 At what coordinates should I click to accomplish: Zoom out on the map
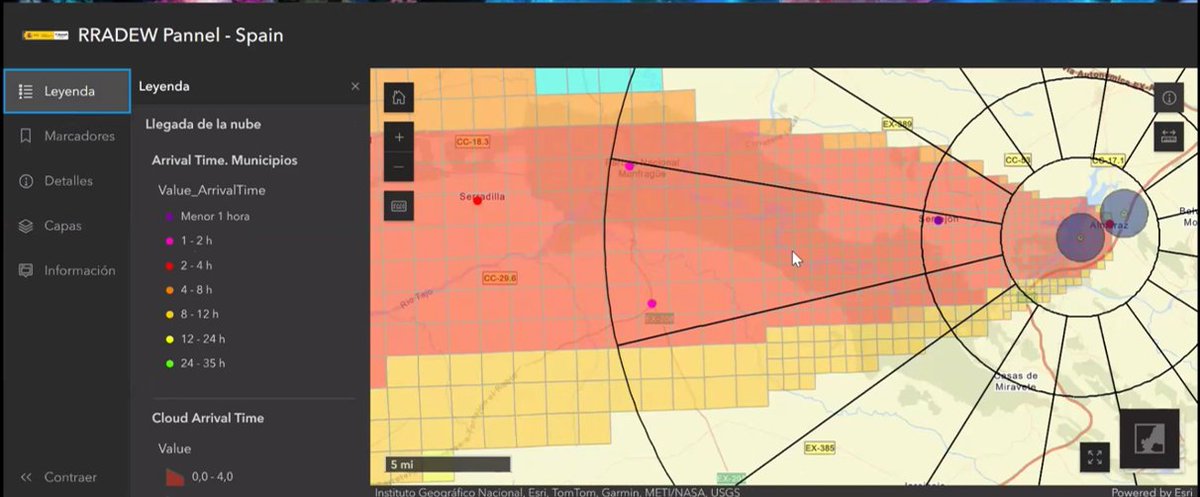click(x=399, y=167)
